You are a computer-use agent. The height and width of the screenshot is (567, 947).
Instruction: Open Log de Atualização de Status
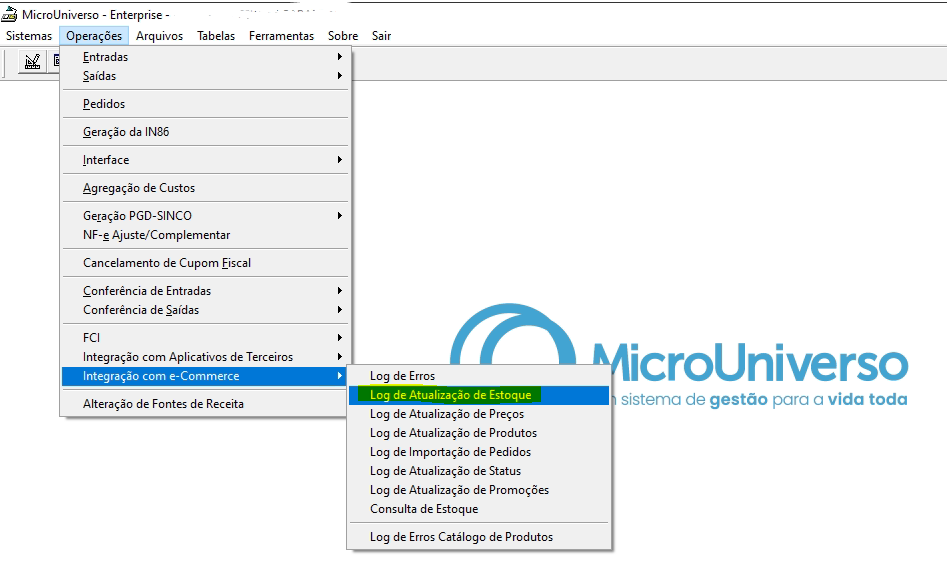(479, 471)
